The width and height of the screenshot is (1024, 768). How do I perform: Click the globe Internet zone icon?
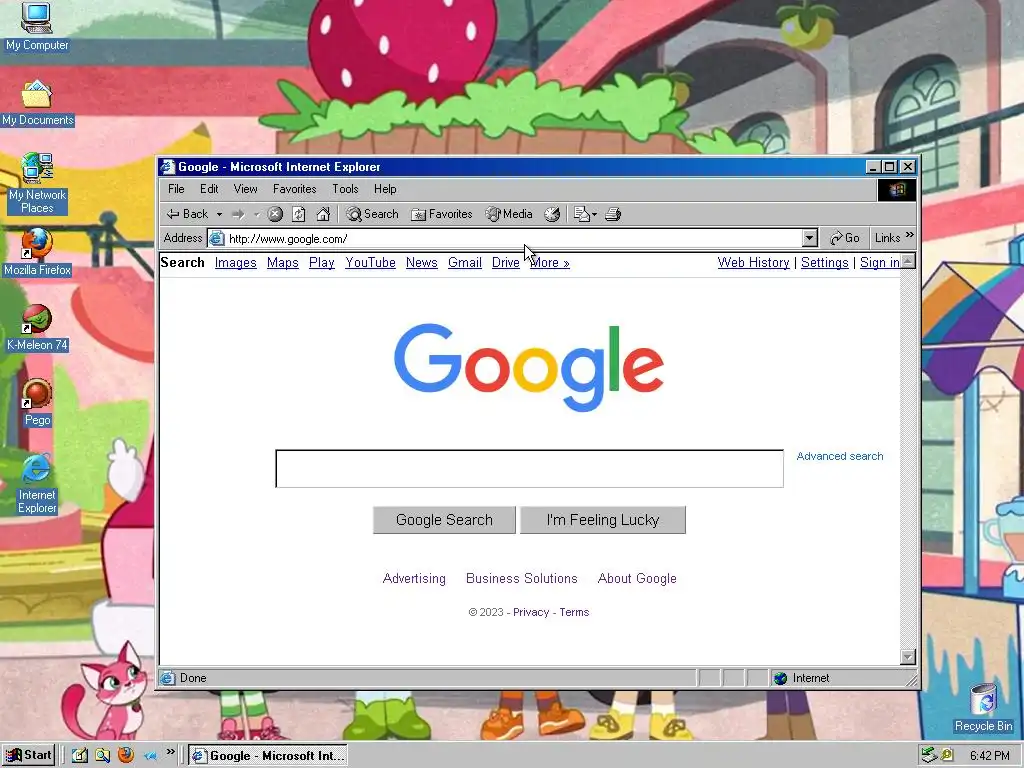tap(780, 679)
